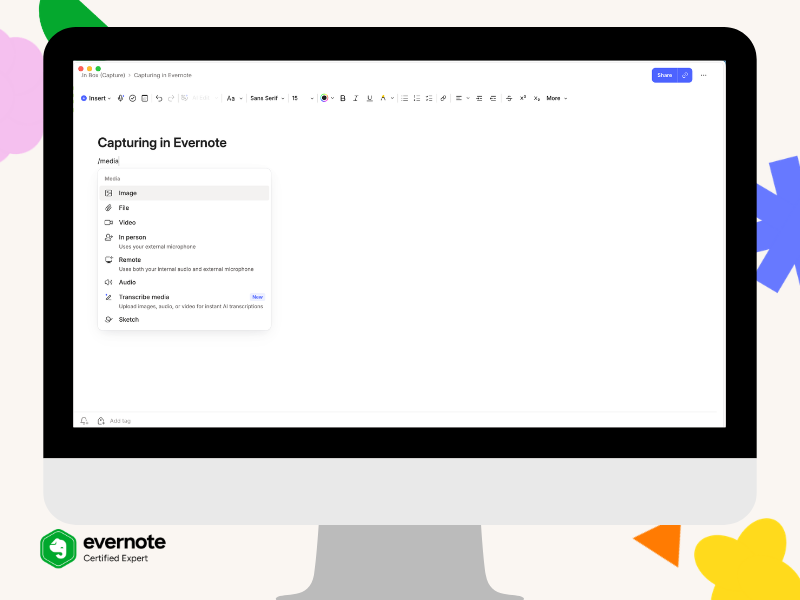Undo the last edit
The height and width of the screenshot is (600, 800).
[159, 98]
